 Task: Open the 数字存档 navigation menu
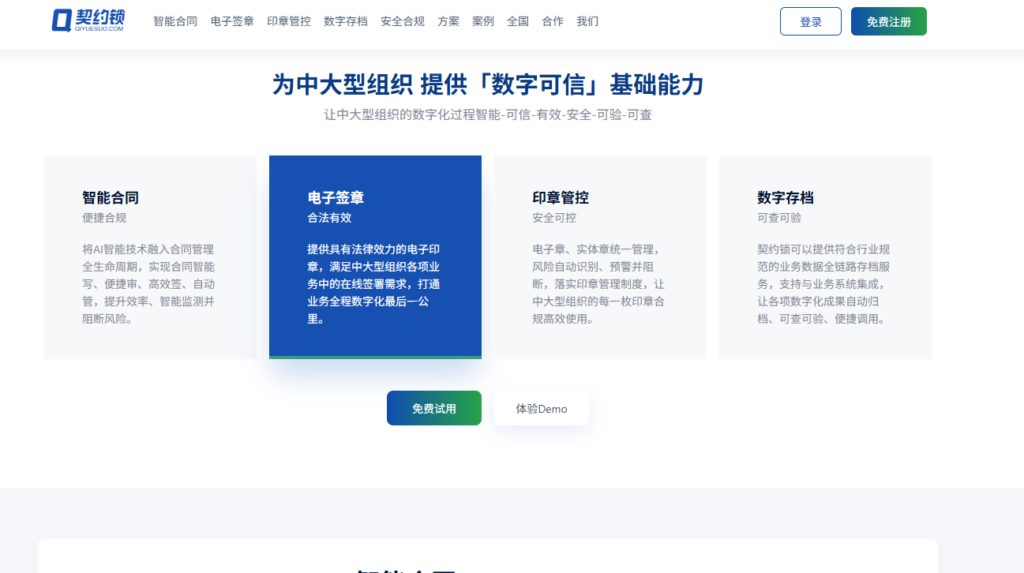345,22
